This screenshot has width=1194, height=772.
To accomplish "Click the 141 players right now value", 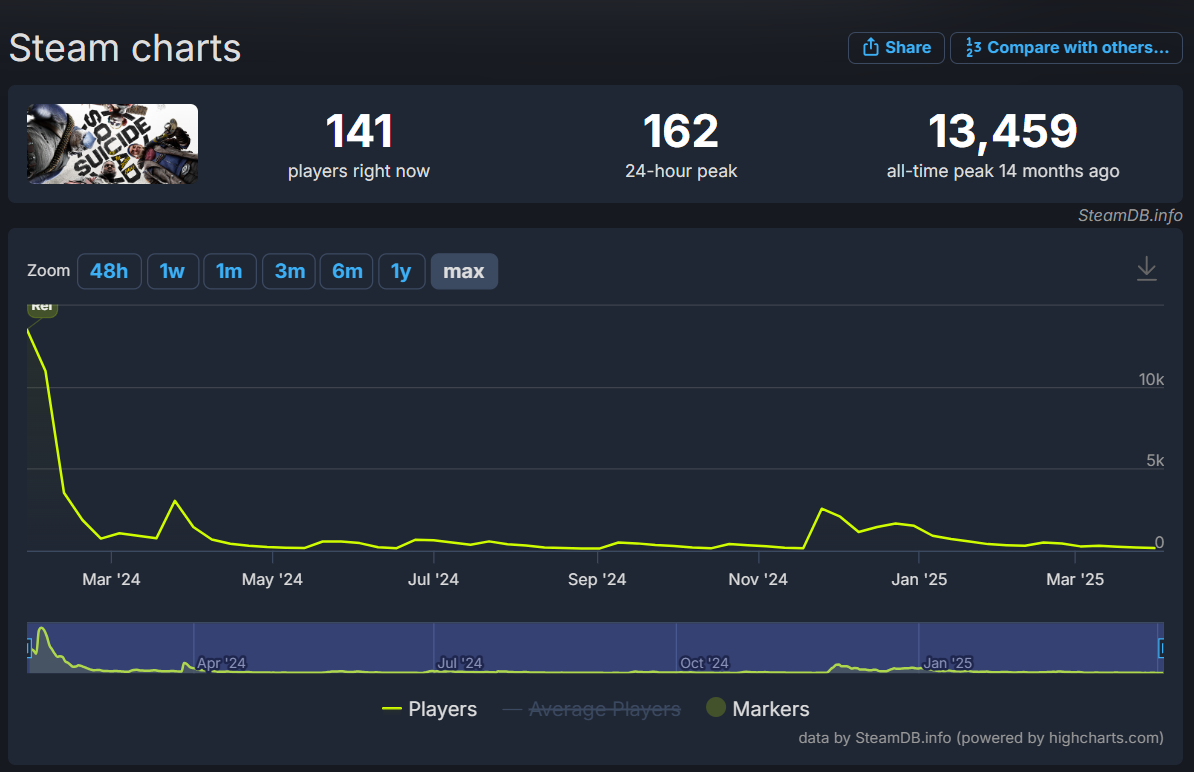I will coord(359,131).
